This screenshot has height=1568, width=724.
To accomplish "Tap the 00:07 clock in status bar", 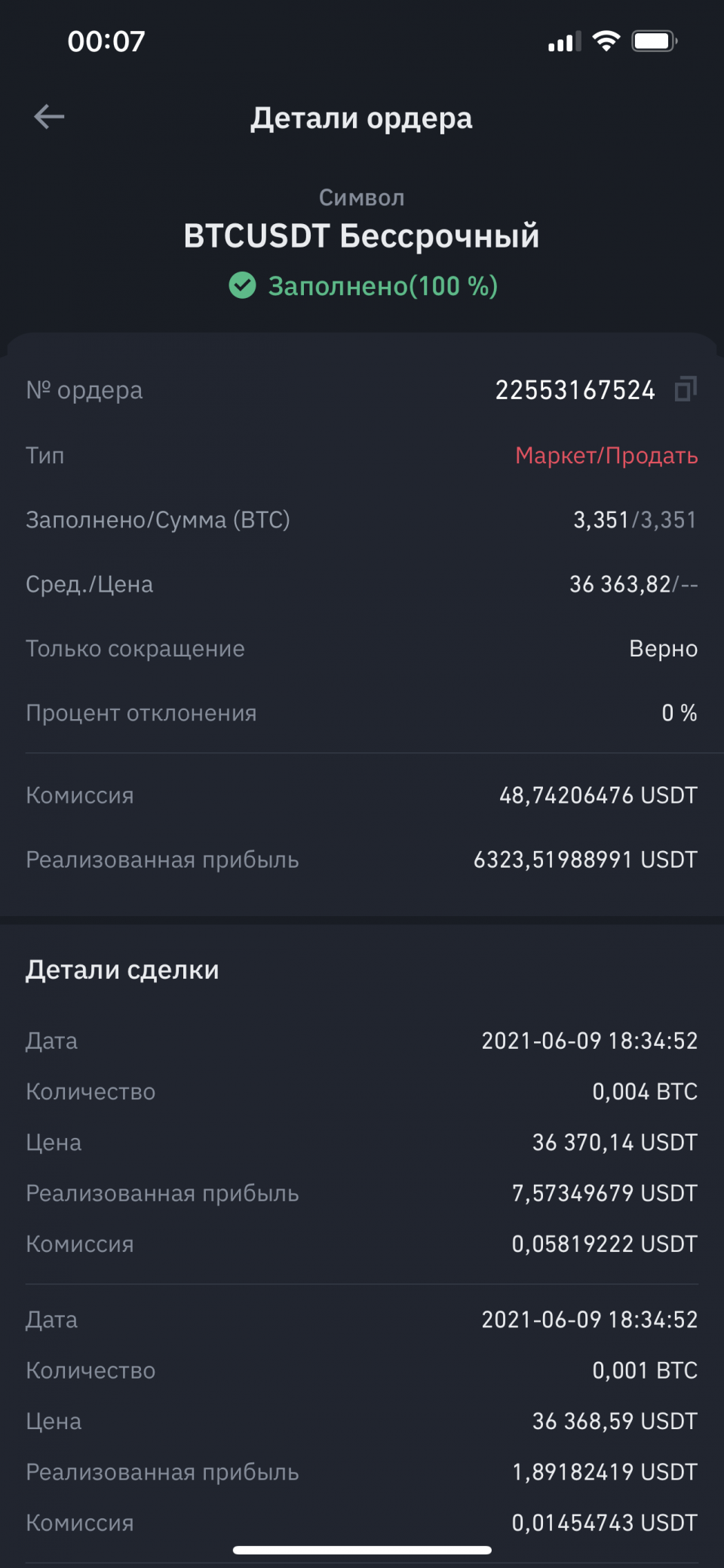I will pyautogui.click(x=106, y=42).
